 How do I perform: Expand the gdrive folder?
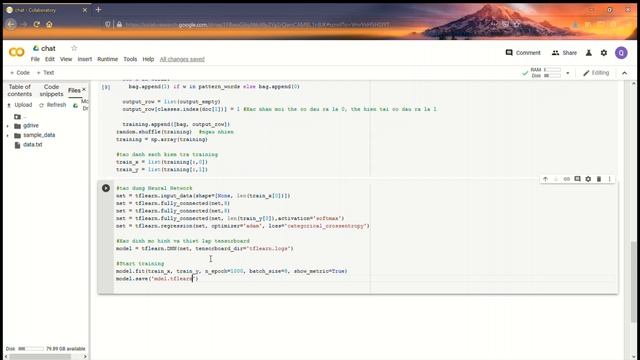7,126
